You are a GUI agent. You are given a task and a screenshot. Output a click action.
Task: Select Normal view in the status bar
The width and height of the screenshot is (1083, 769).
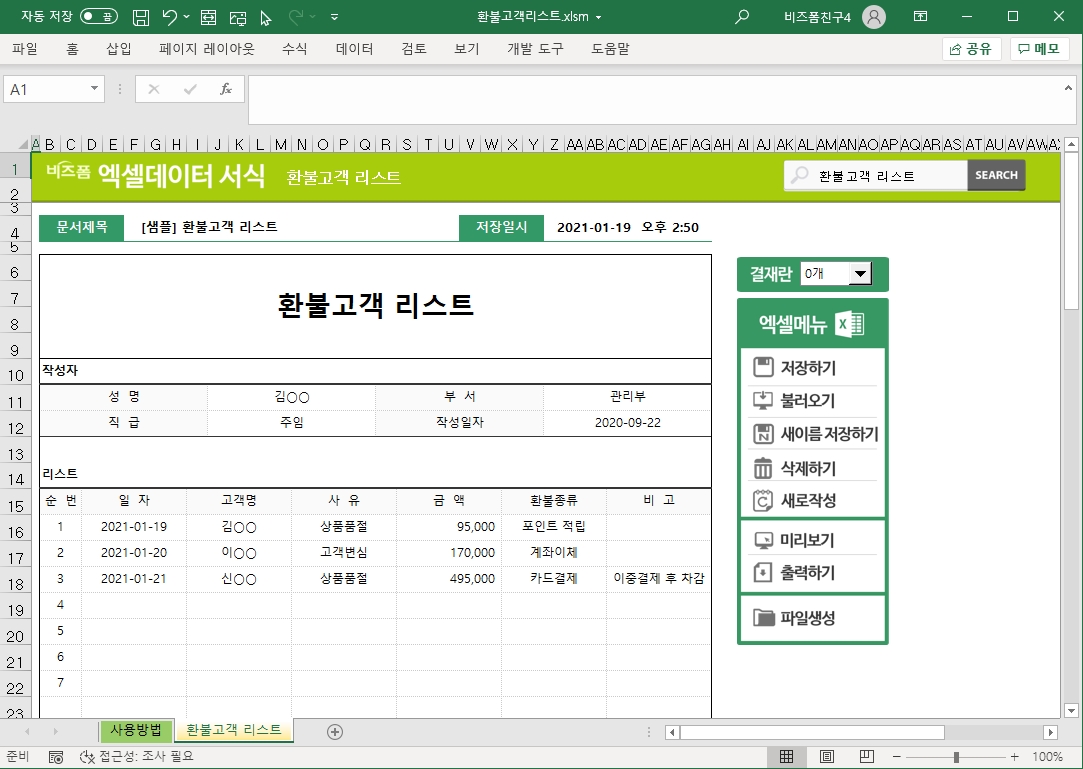pos(787,756)
